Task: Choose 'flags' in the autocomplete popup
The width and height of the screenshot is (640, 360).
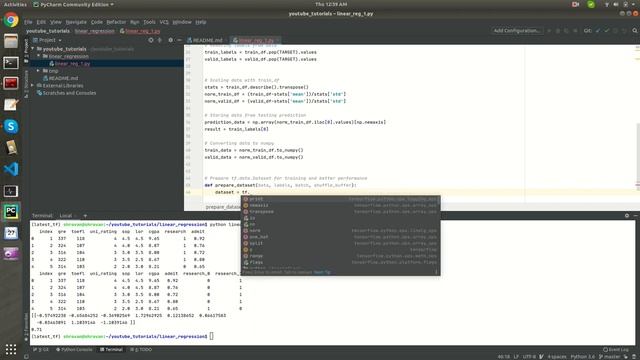Action: 340,262
